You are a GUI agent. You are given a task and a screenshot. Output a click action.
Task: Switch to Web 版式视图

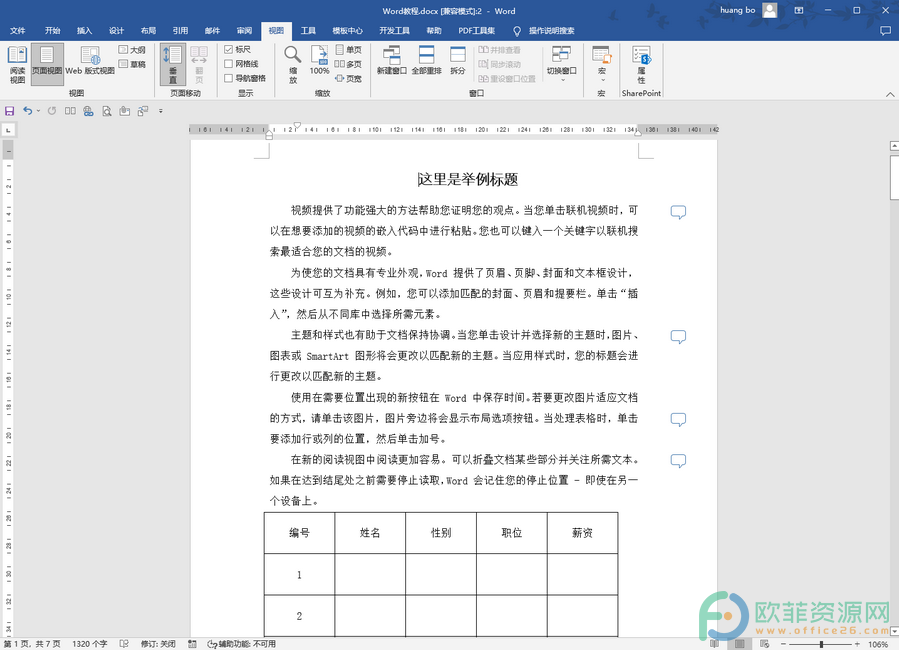(90, 61)
